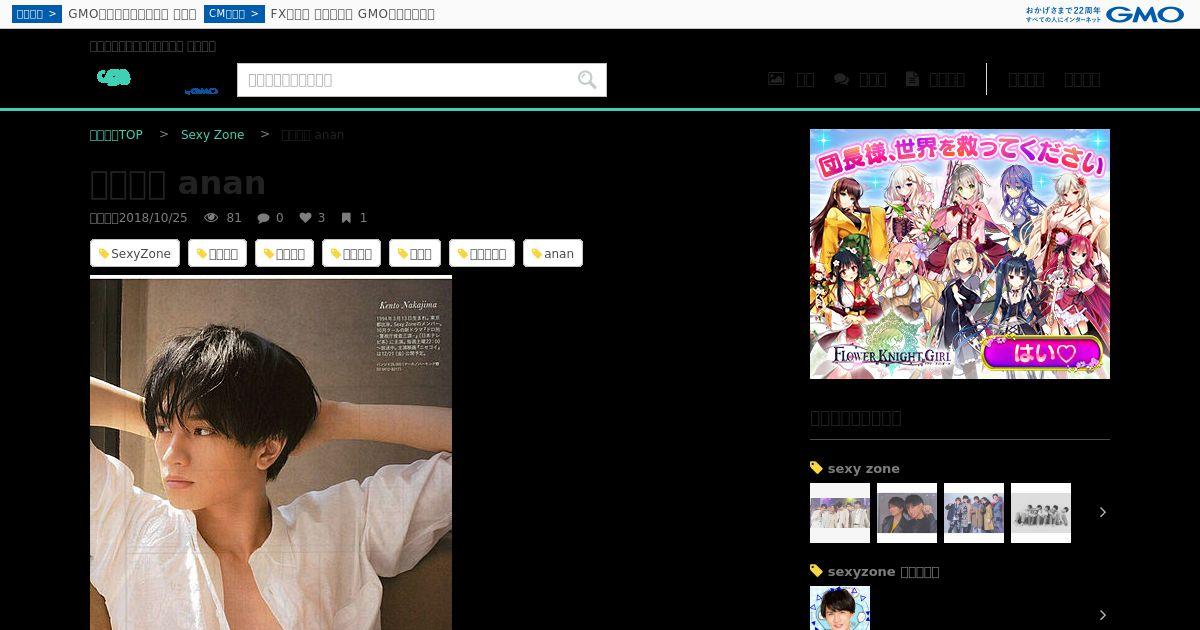1200x630 pixels.
Task: Like the post via heart icon
Action: 306,218
